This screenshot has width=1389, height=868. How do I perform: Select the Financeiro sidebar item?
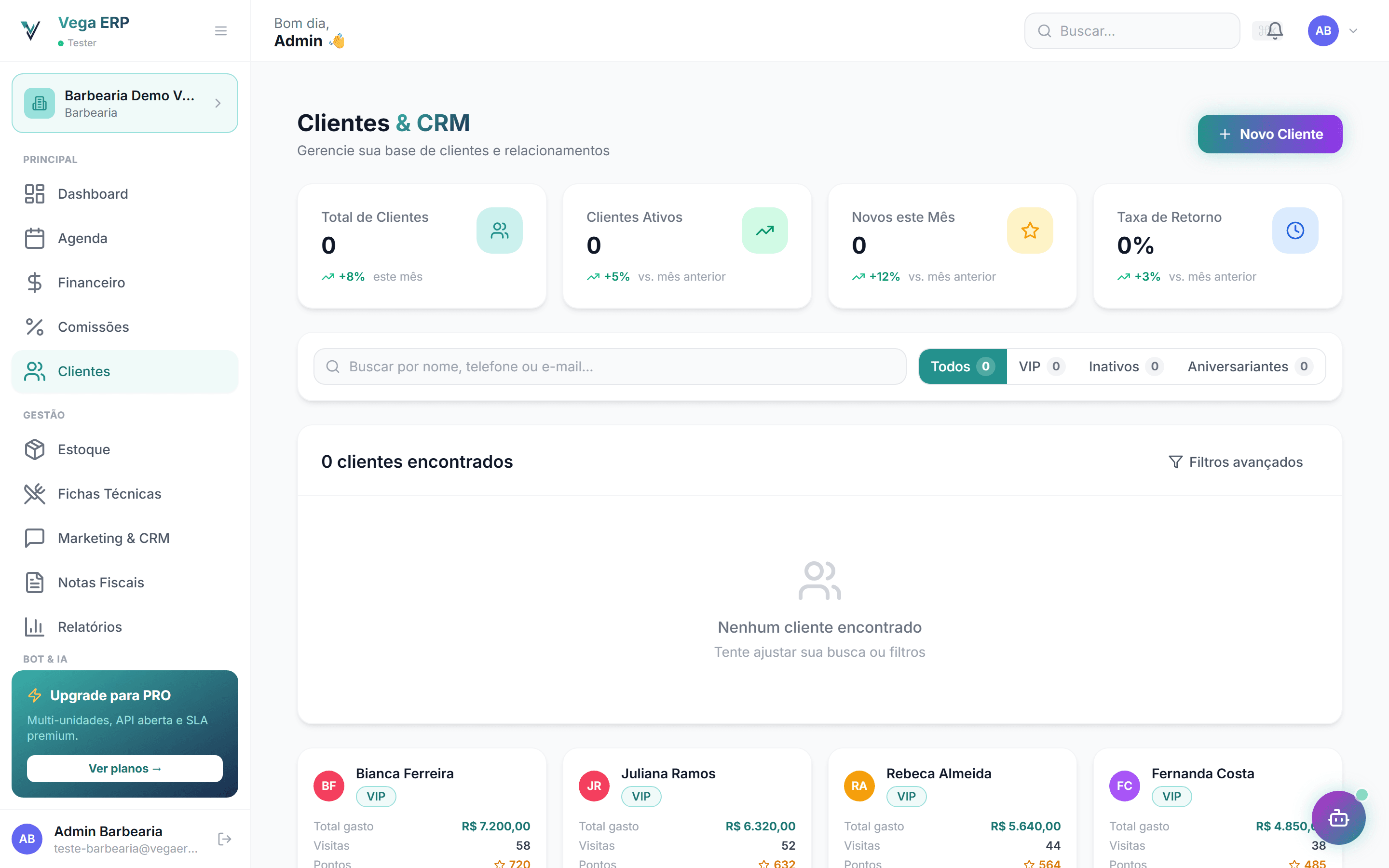pos(91,282)
